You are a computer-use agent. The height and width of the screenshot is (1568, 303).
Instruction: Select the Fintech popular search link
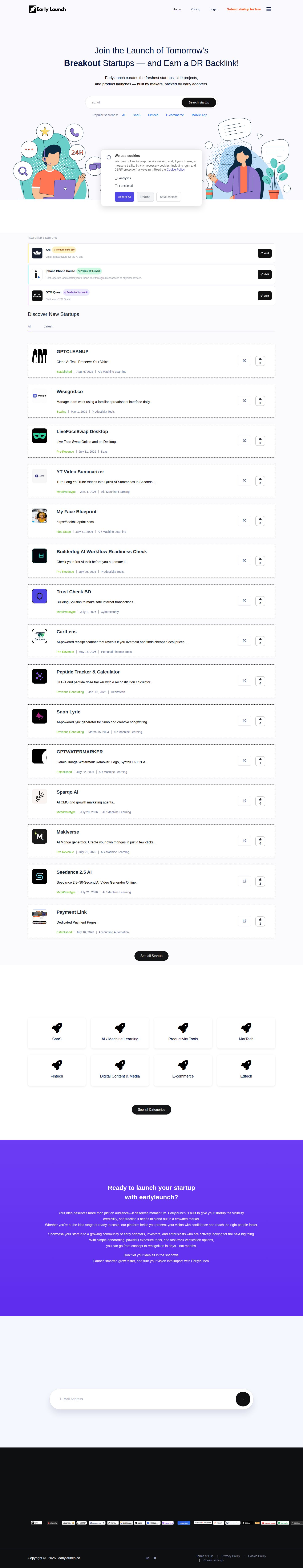point(153,115)
